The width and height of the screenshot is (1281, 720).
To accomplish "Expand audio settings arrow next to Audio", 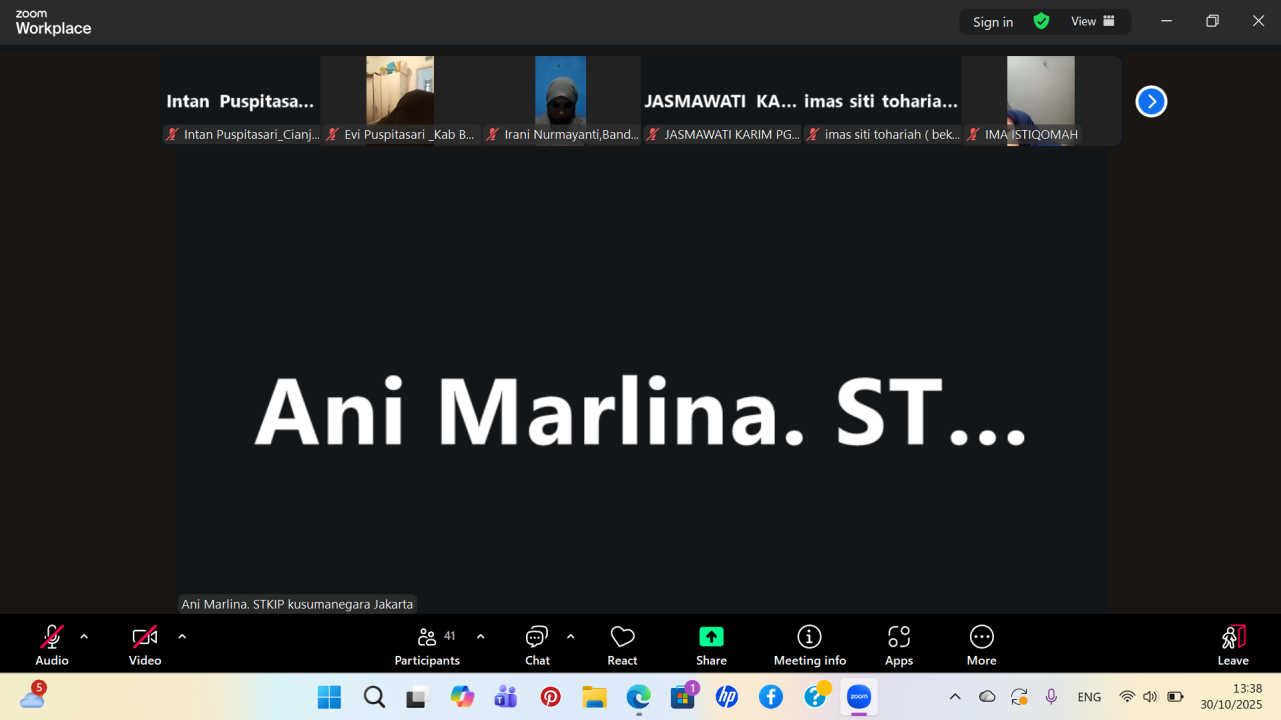I will click(x=84, y=636).
